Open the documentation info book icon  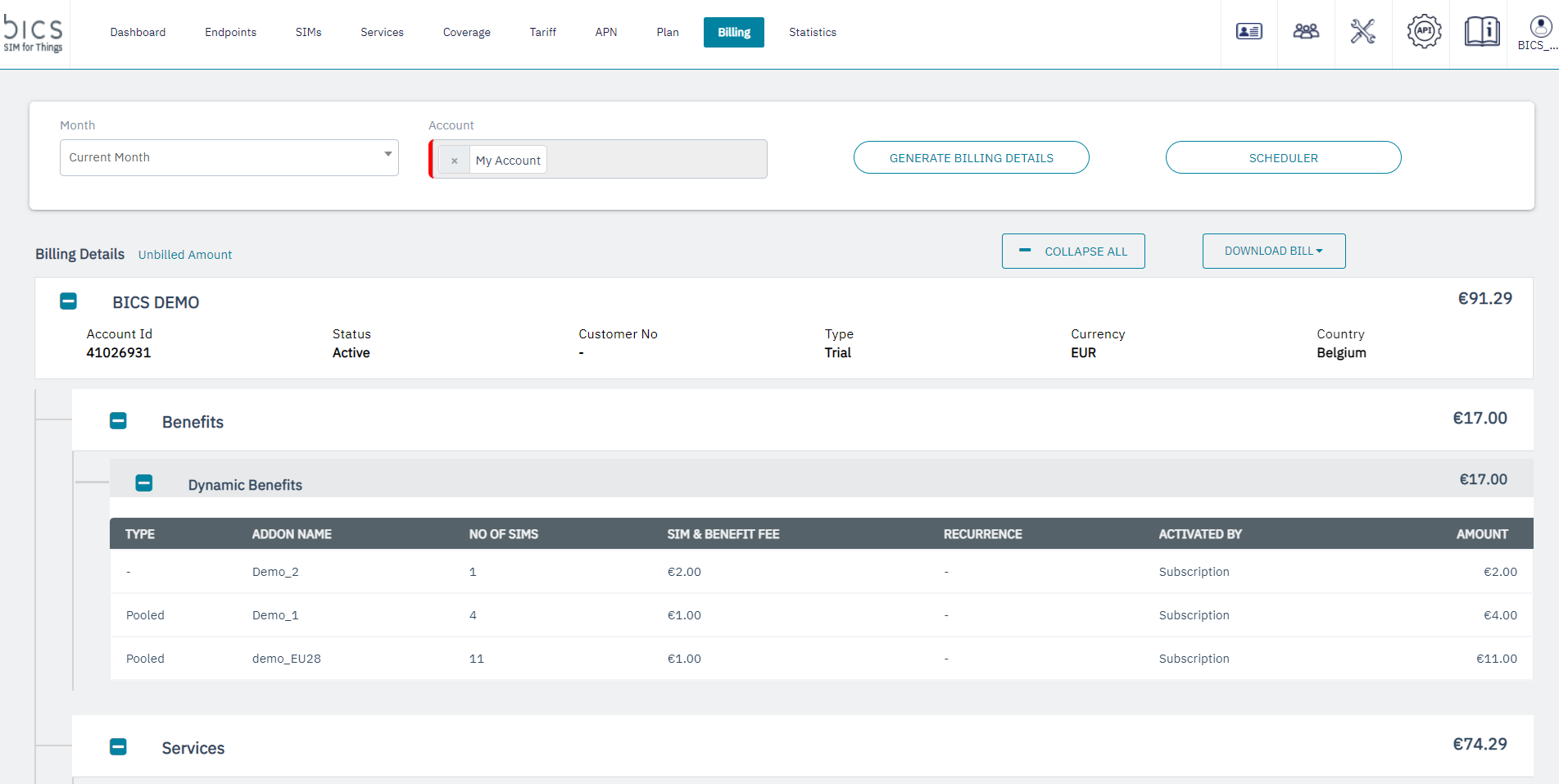1481,31
